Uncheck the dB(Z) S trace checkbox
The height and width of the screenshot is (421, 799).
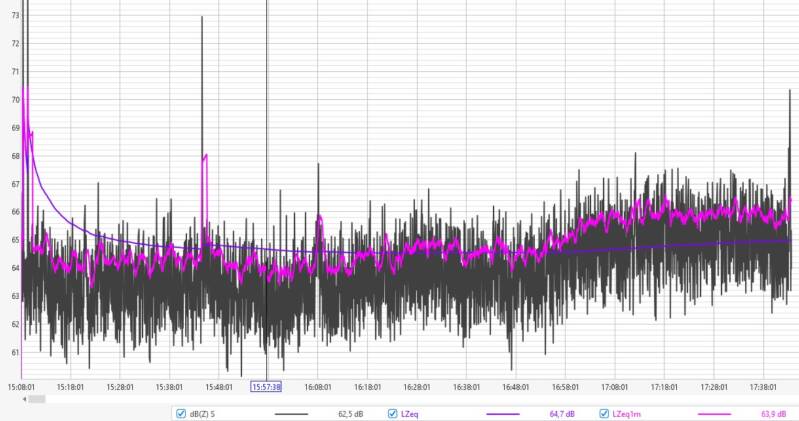(x=180, y=413)
